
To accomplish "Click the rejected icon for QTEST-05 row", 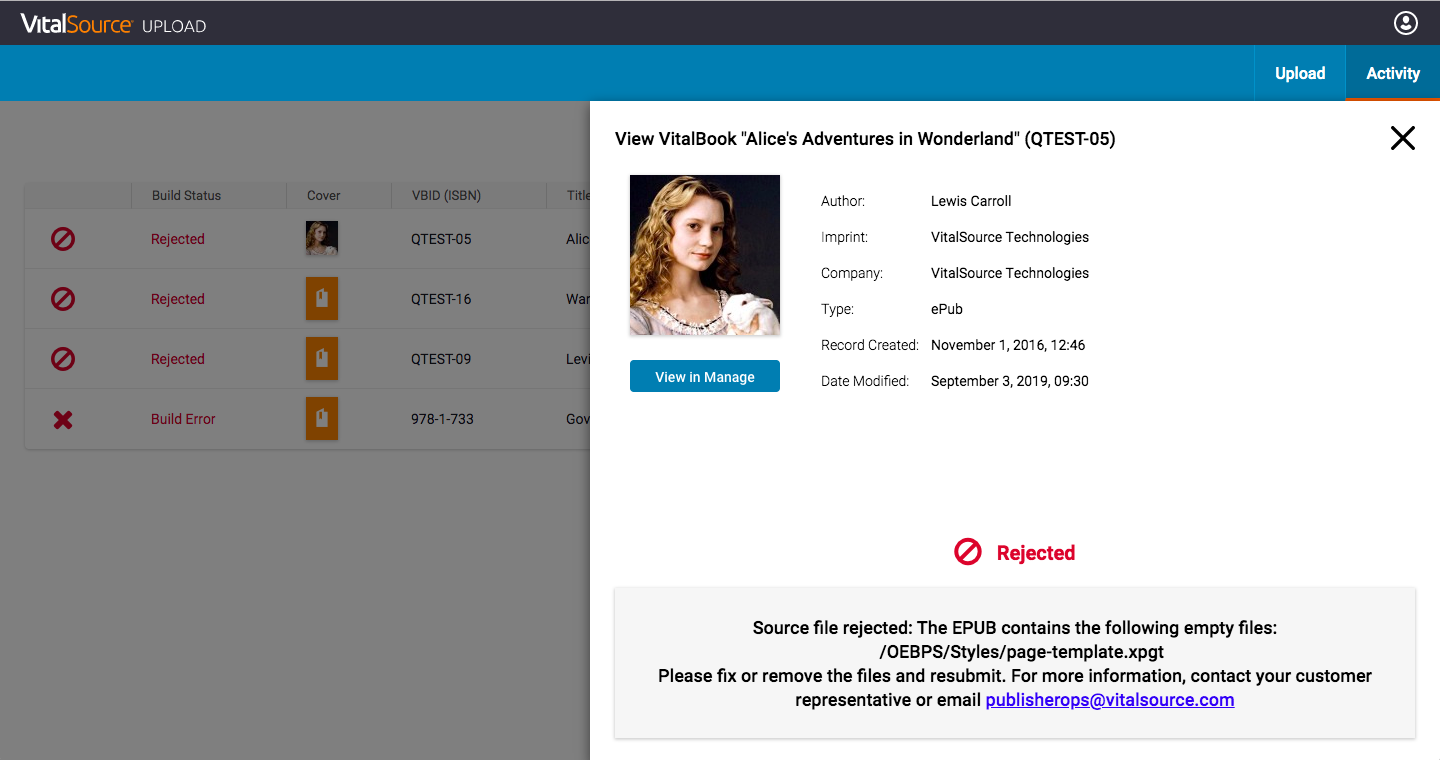I will click(x=63, y=239).
